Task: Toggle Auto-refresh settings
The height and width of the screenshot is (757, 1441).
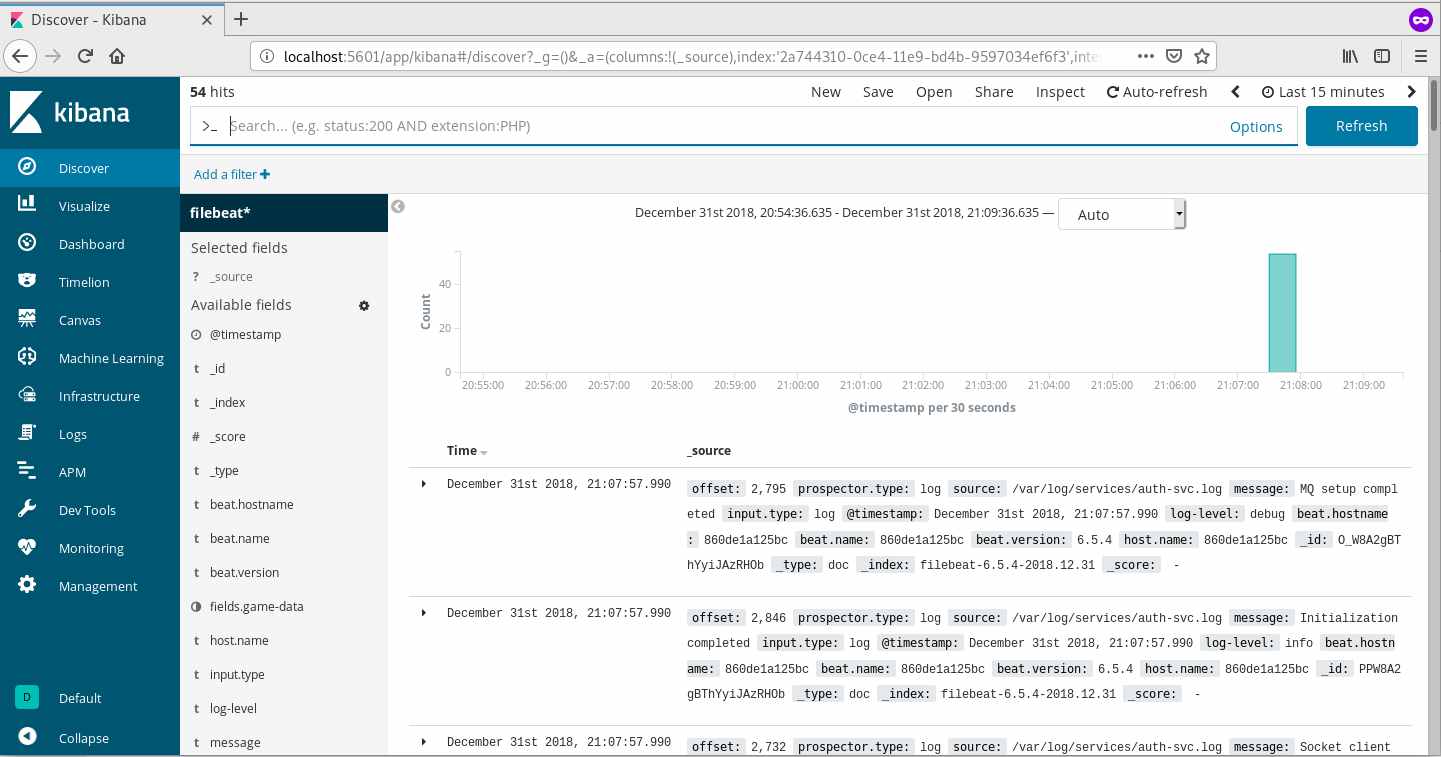Action: coord(1157,92)
